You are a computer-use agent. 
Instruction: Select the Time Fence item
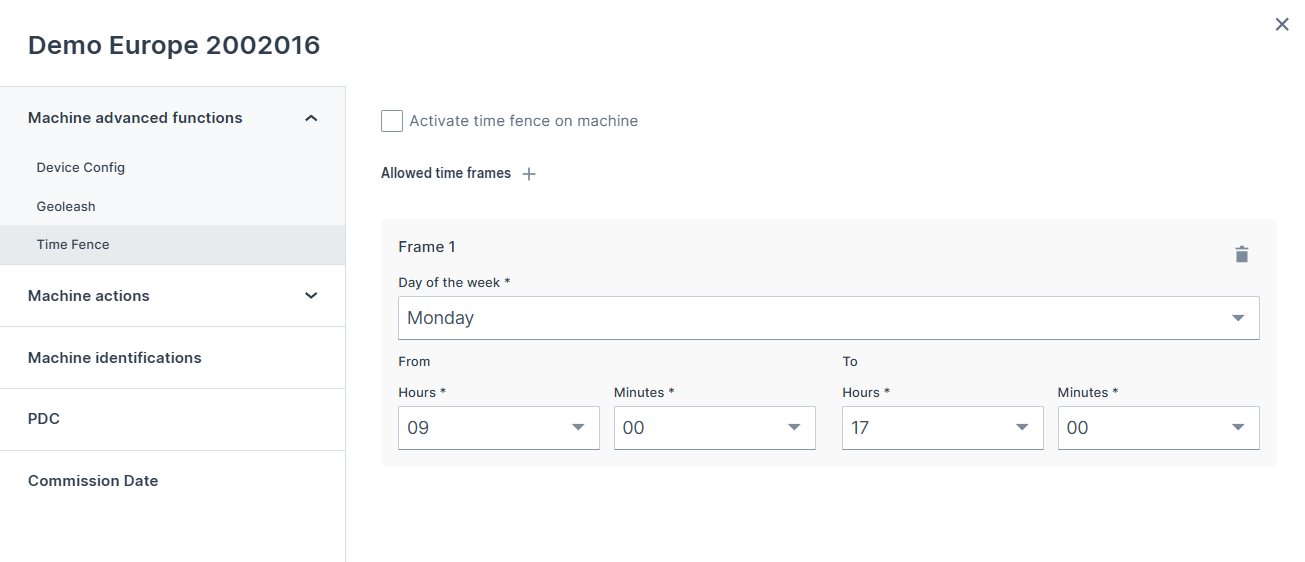73,245
